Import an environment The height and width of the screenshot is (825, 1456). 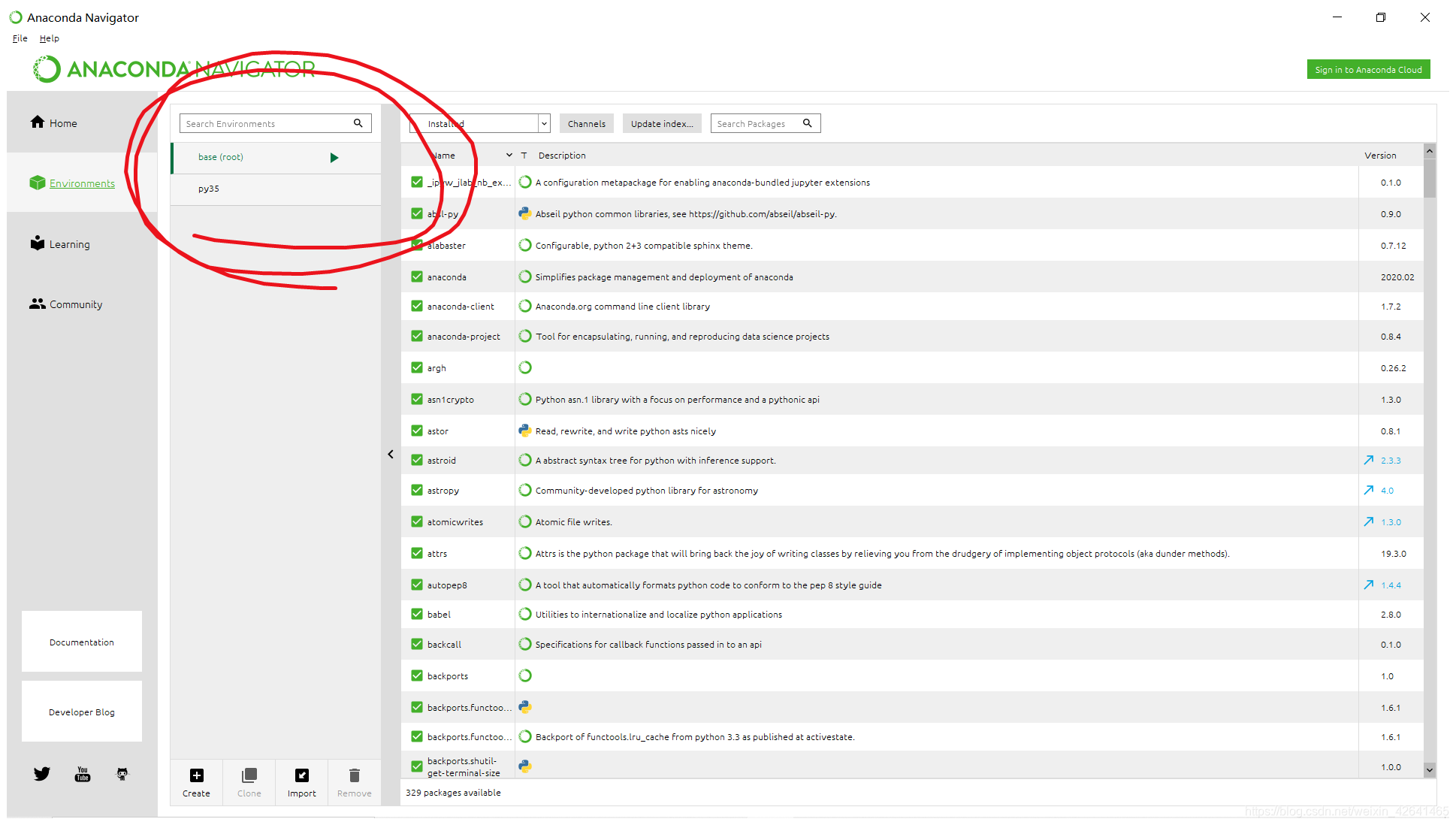(x=302, y=782)
